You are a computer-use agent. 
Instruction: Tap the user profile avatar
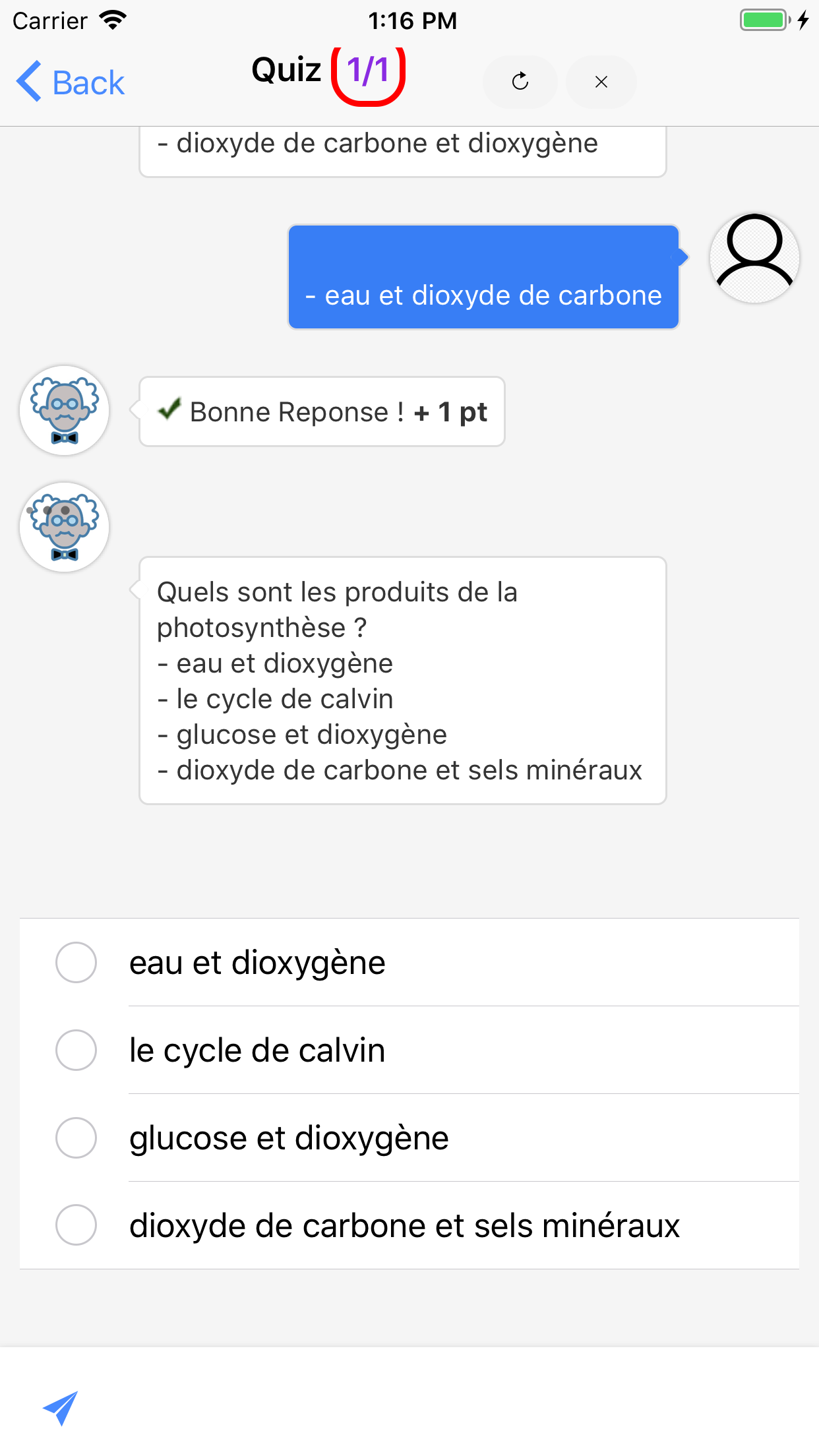754,258
